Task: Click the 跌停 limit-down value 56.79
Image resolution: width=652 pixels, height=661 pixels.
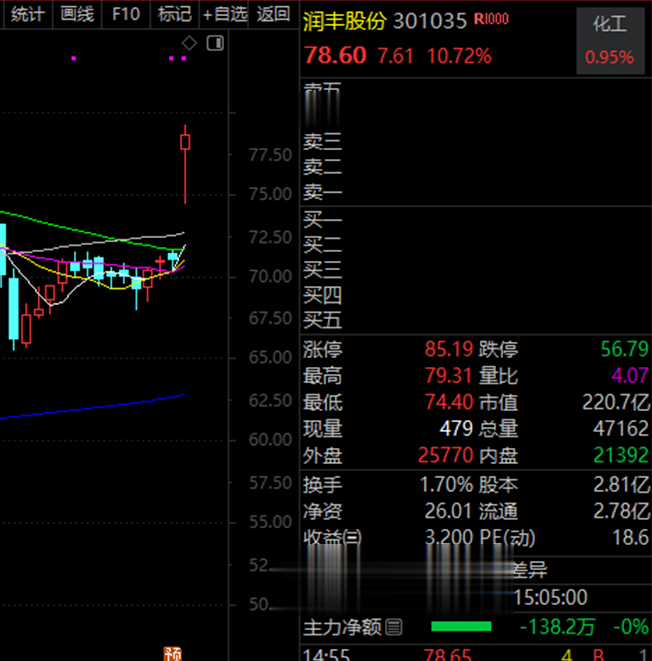Action: [625, 349]
